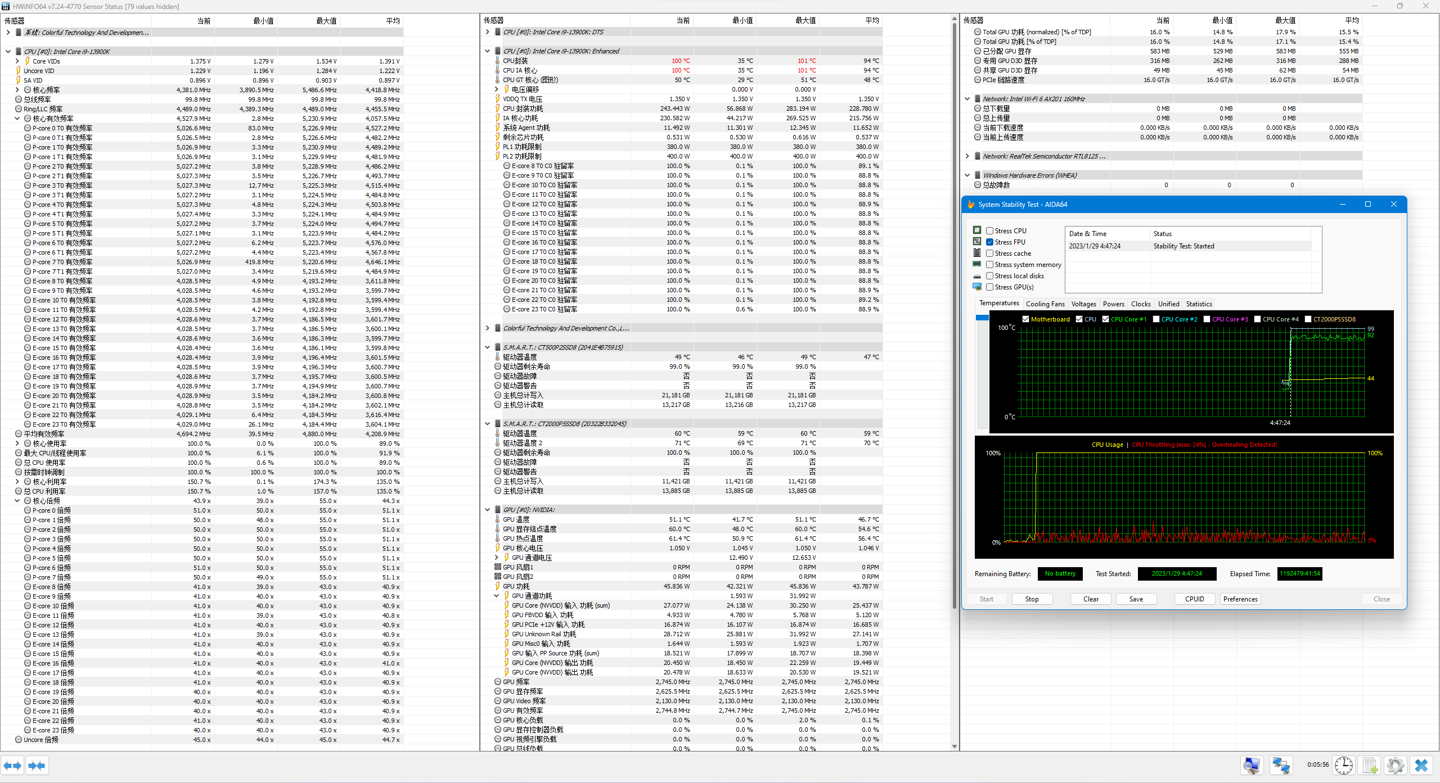Open the Statistics tab in AIDA64
Viewport: 1440px width, 783px height.
click(x=1199, y=304)
